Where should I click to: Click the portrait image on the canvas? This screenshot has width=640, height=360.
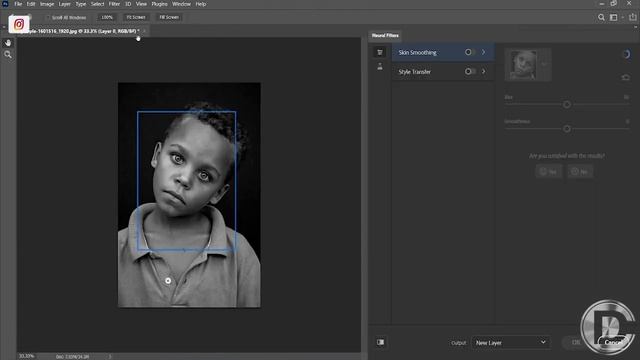(x=189, y=195)
